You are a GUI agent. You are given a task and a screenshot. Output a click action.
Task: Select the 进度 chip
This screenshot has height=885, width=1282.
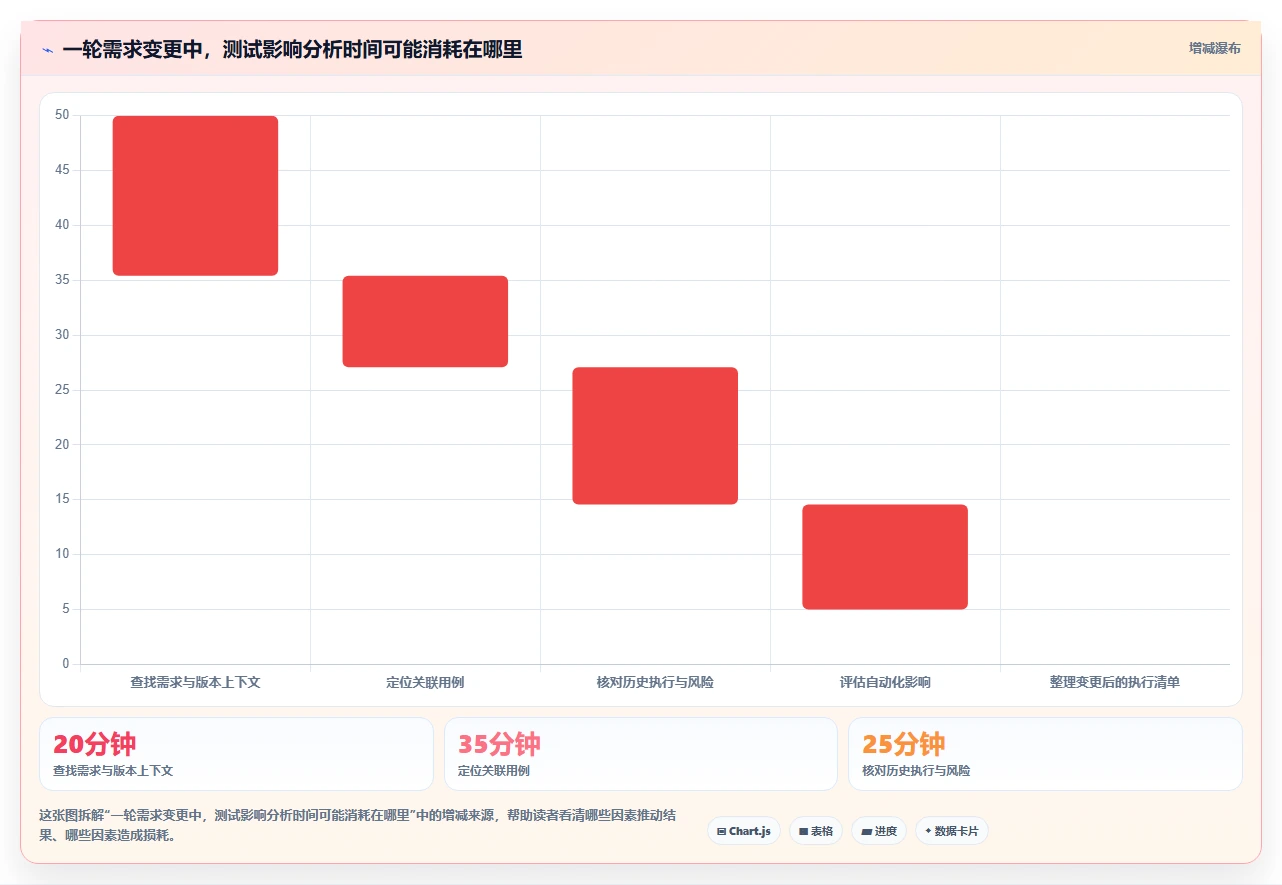coord(879,831)
